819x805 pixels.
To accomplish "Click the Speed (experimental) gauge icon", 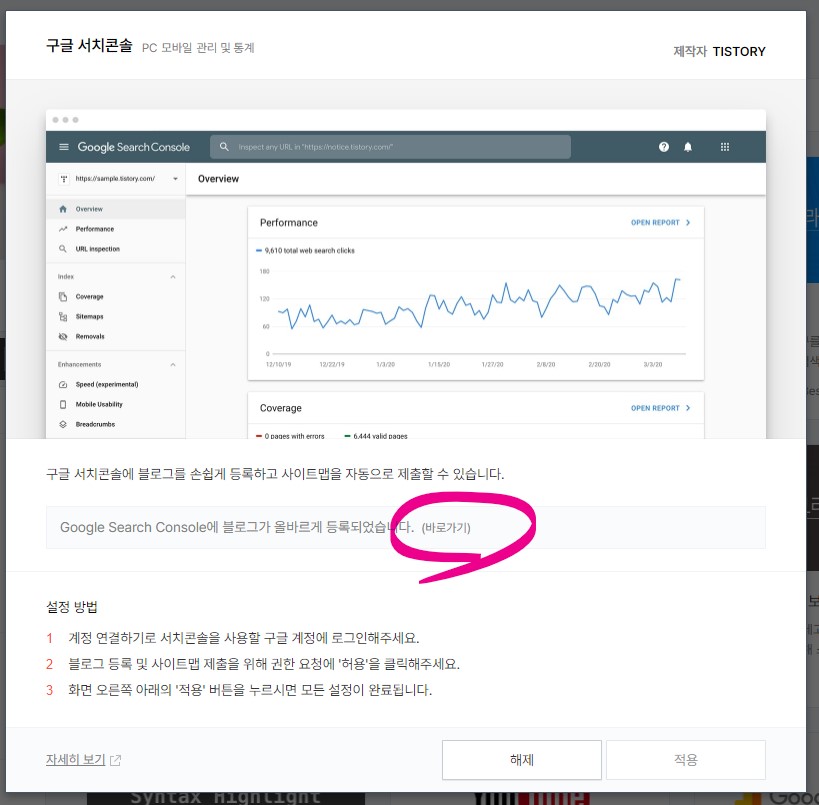I will coord(63,384).
